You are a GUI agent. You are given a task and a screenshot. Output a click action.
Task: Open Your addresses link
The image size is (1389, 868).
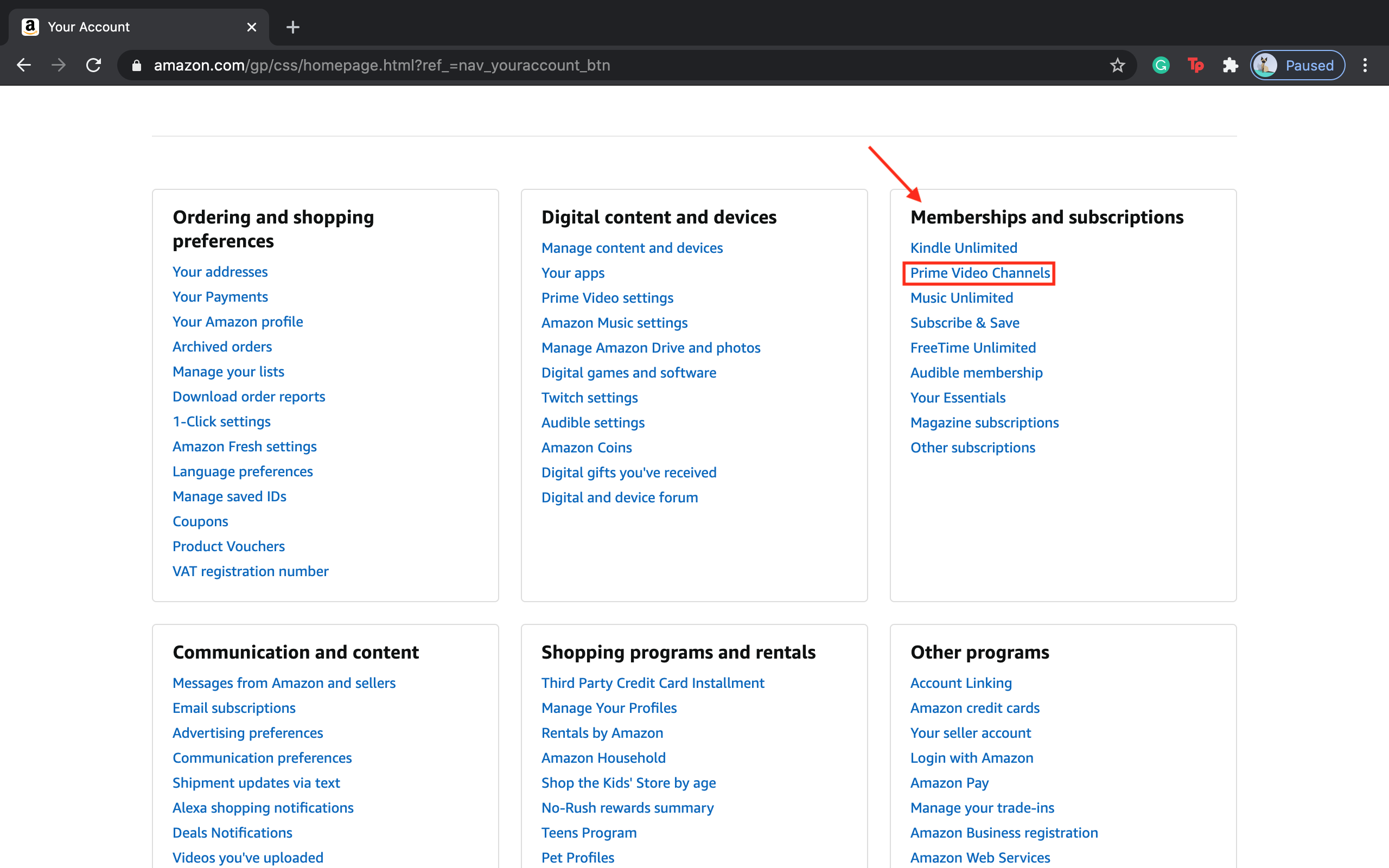coord(220,272)
